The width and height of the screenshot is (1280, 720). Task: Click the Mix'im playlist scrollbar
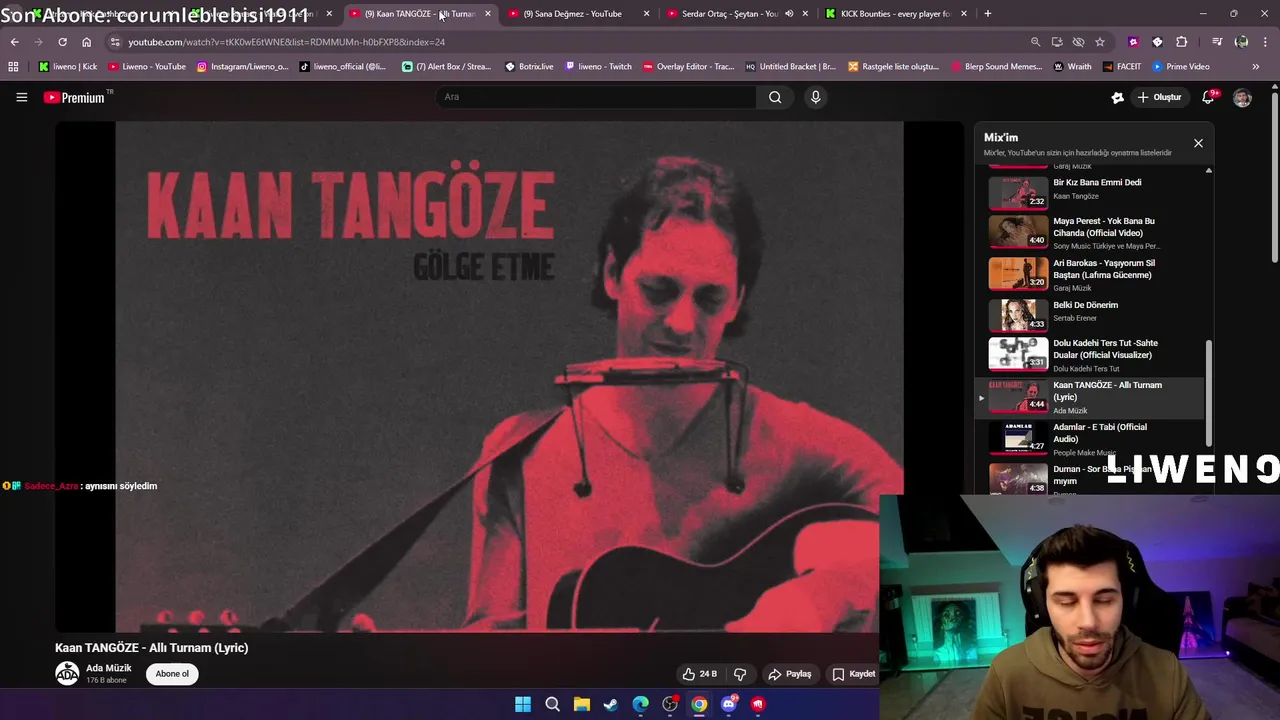pyautogui.click(x=1209, y=392)
